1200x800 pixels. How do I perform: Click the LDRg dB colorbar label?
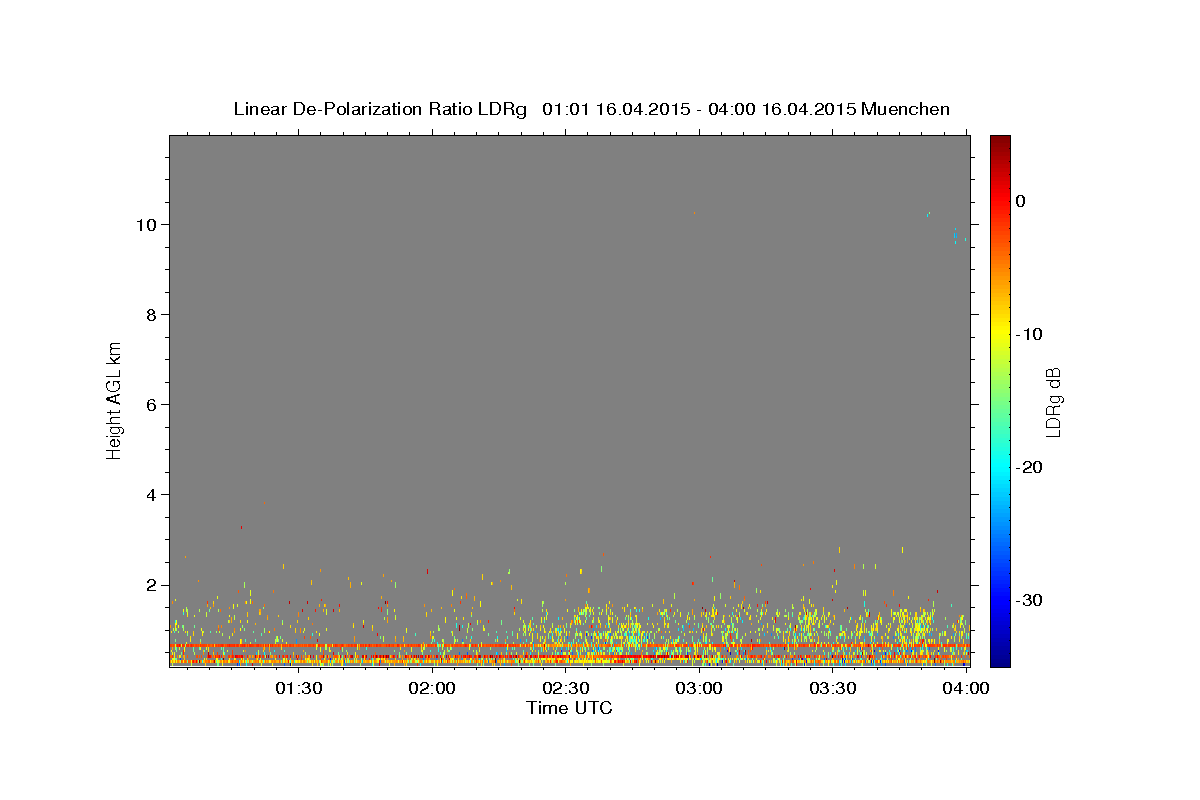[x=1052, y=402]
